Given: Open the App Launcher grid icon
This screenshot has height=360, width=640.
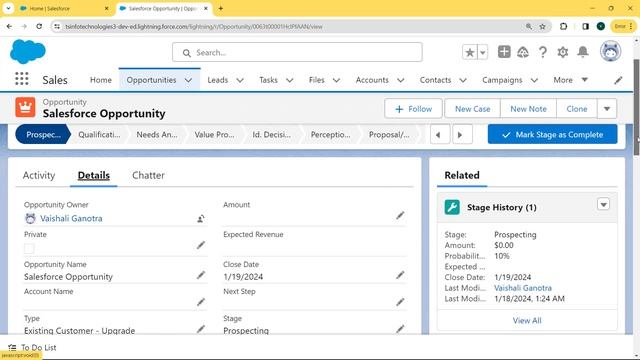Looking at the screenshot, I should click(x=22, y=79).
